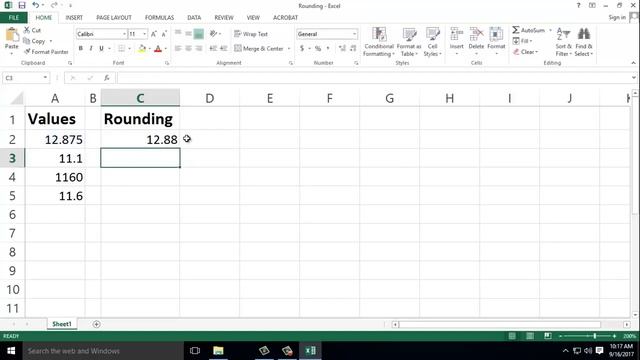Open Conditional Formatting
Screen dimensions: 640x360
[379, 42]
